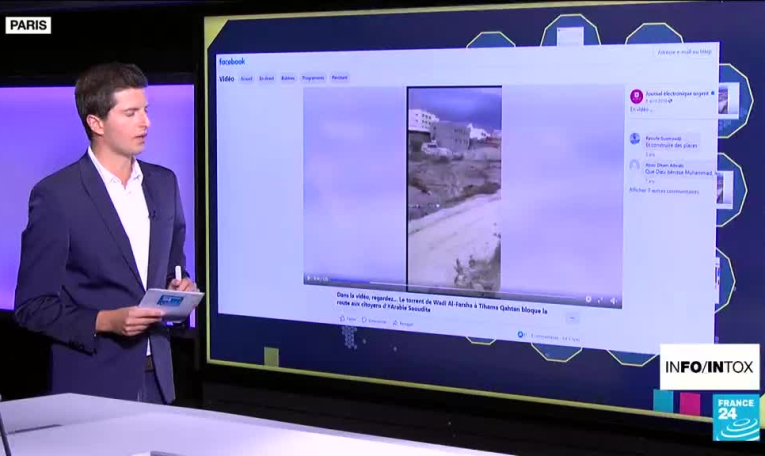
Task: Click the '7 ans' comment timestamp
Action: click(x=650, y=181)
